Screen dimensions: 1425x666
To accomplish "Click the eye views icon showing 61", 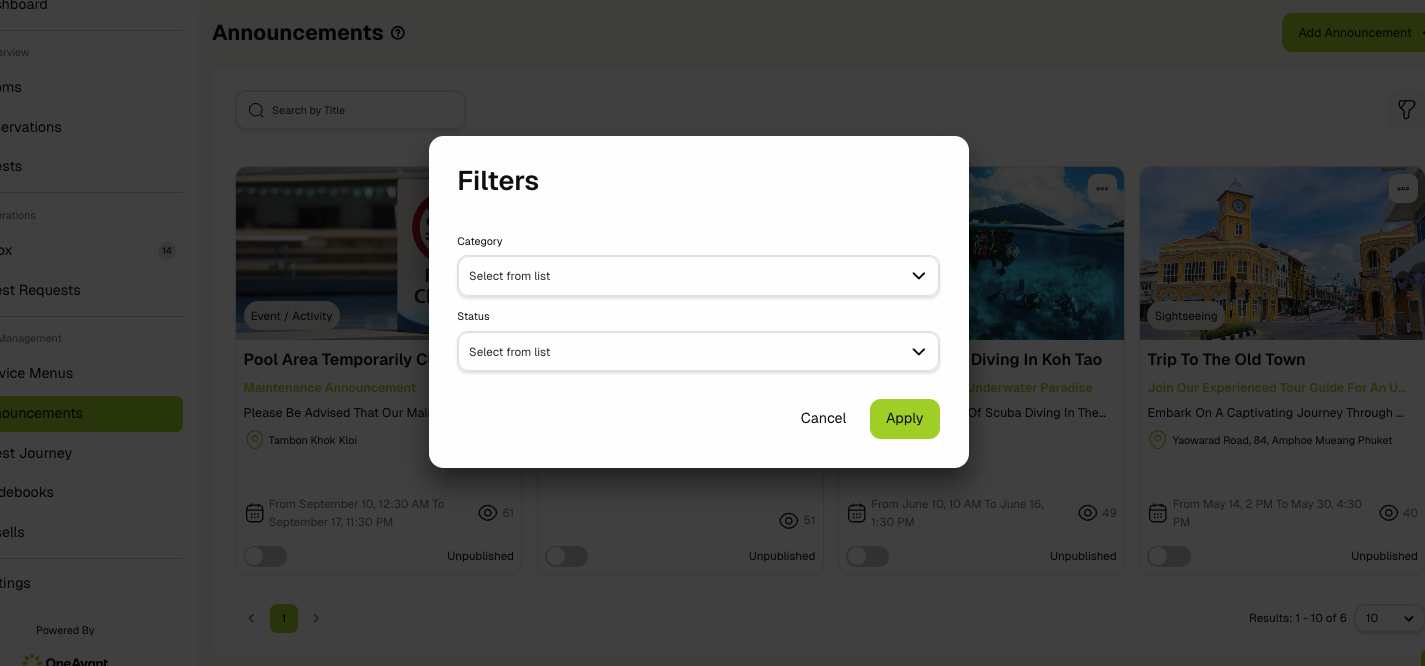I will 488,513.
